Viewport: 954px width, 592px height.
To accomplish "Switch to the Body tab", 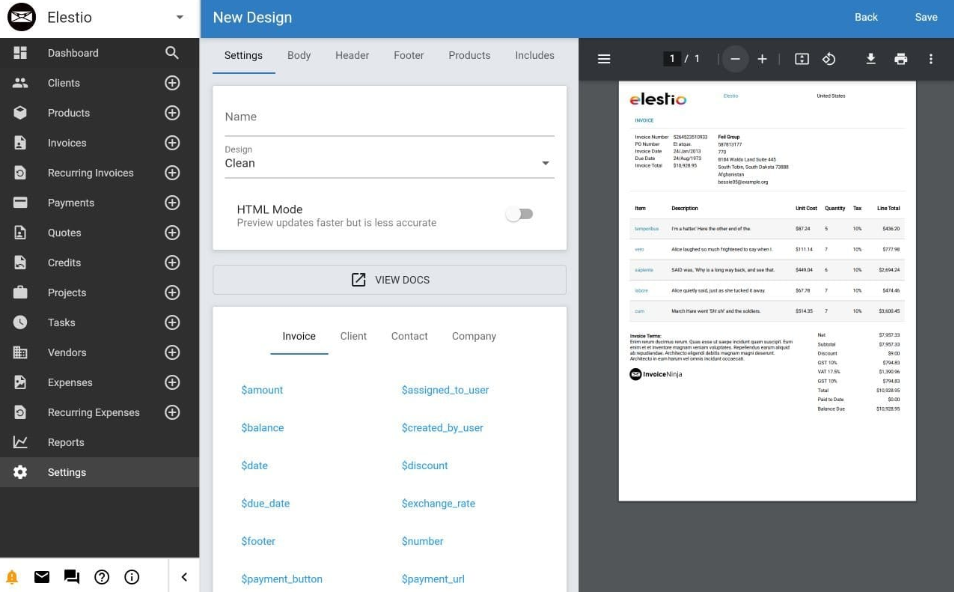I will [x=299, y=55].
